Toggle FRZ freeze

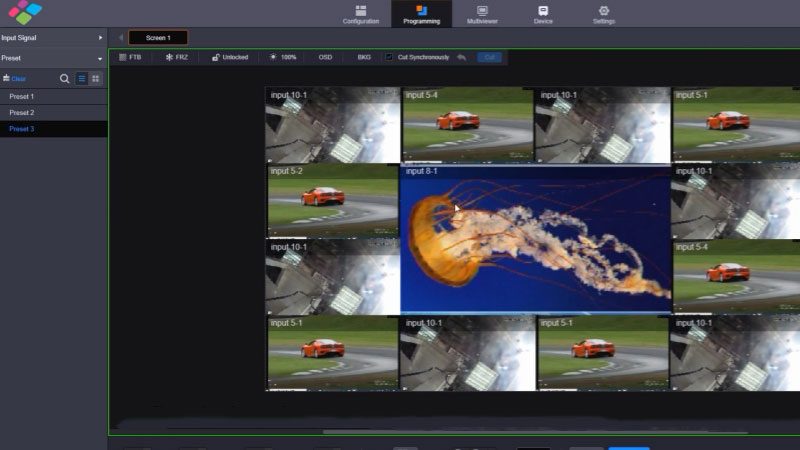click(x=177, y=57)
